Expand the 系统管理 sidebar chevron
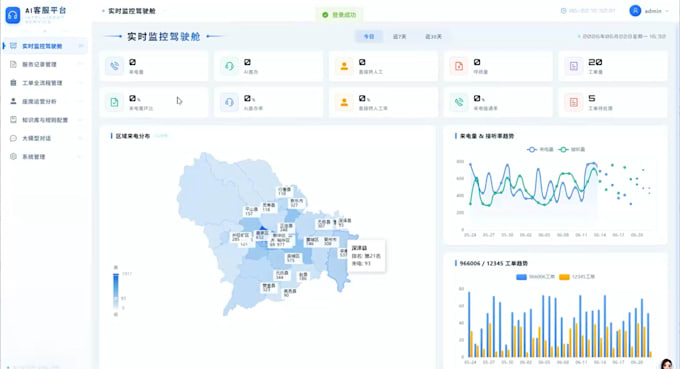 (81, 157)
